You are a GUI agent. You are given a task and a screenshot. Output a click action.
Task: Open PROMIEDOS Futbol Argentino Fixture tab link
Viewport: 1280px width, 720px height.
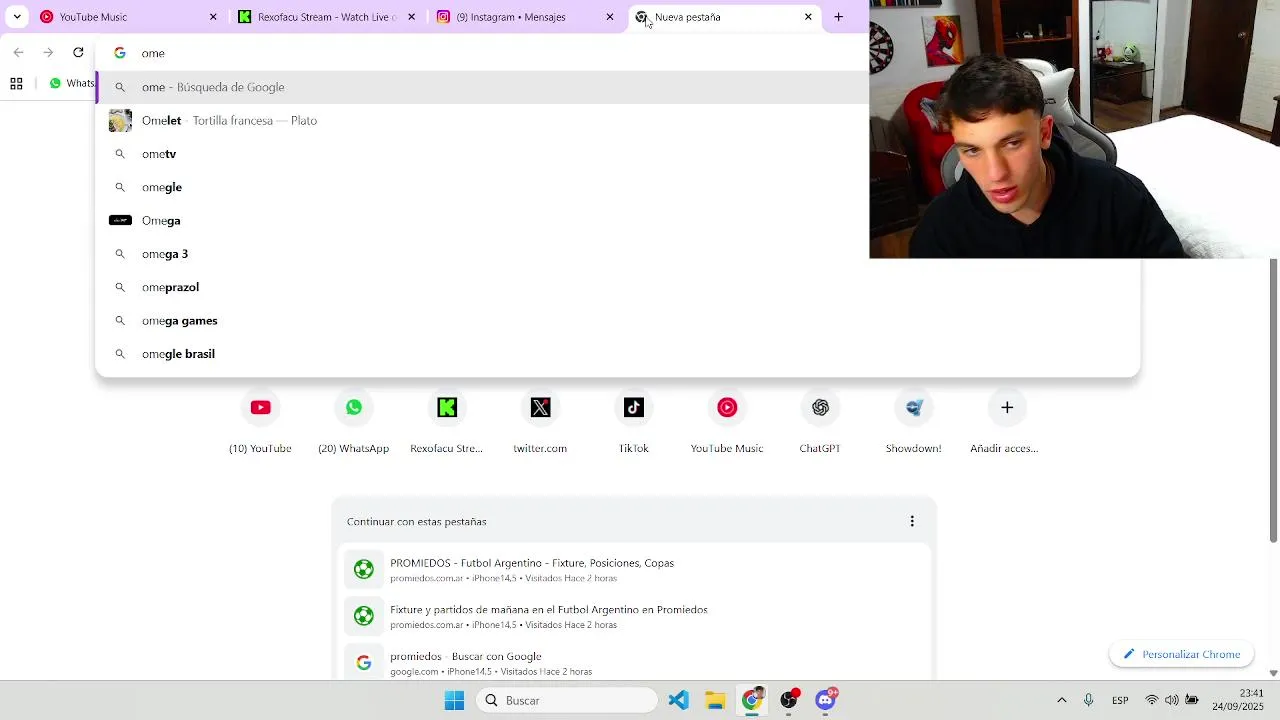[x=633, y=570]
